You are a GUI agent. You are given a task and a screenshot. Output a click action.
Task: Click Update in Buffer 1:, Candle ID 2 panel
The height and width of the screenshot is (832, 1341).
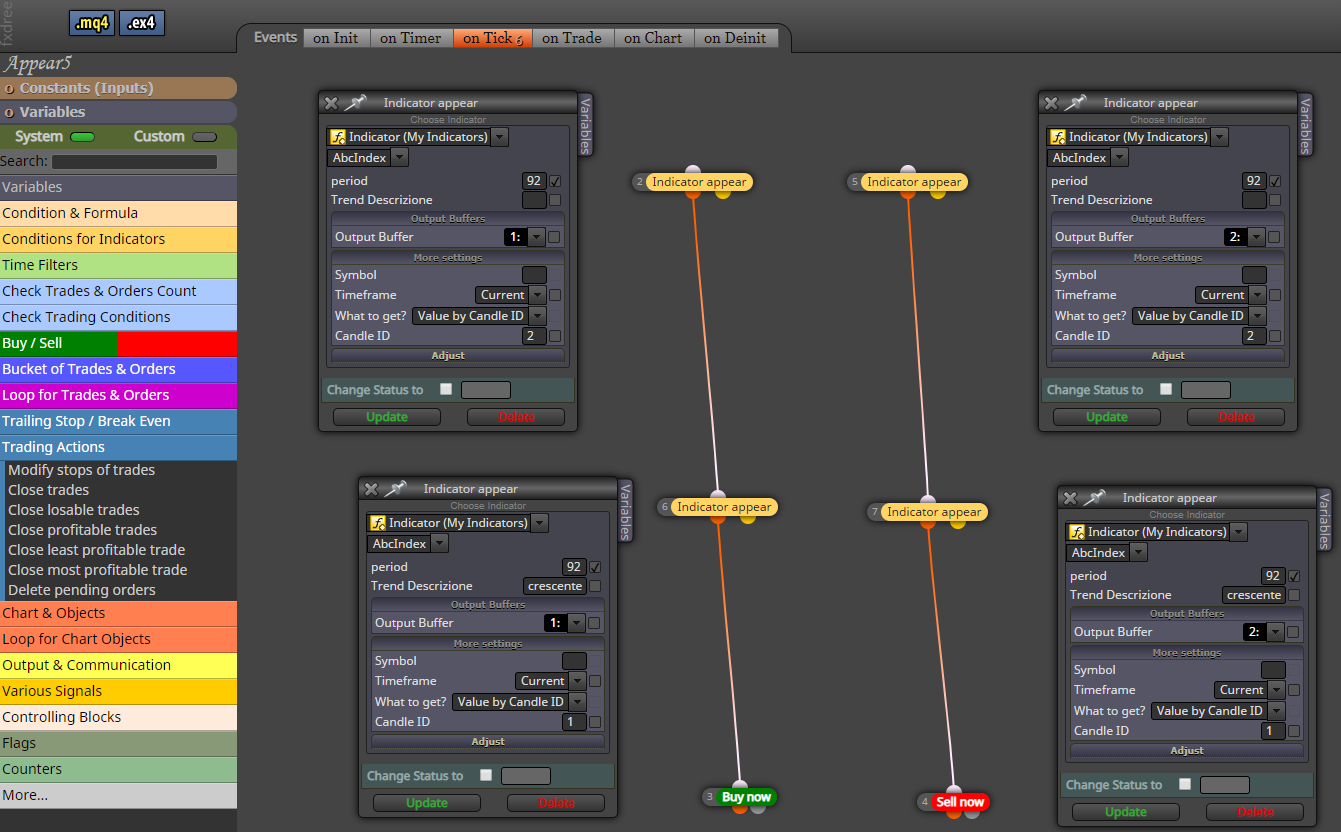387,417
